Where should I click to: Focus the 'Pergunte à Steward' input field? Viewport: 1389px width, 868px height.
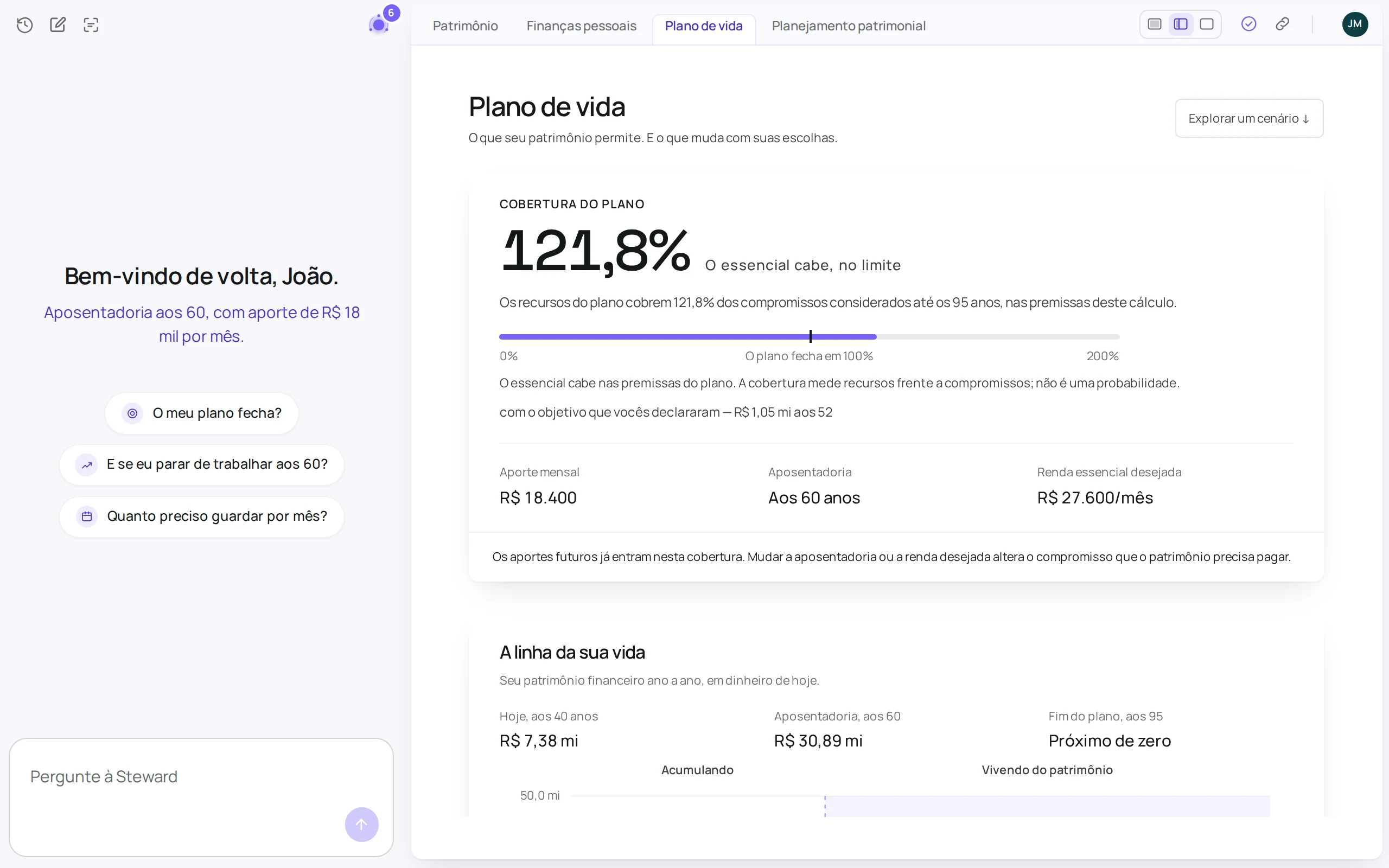tap(201, 797)
